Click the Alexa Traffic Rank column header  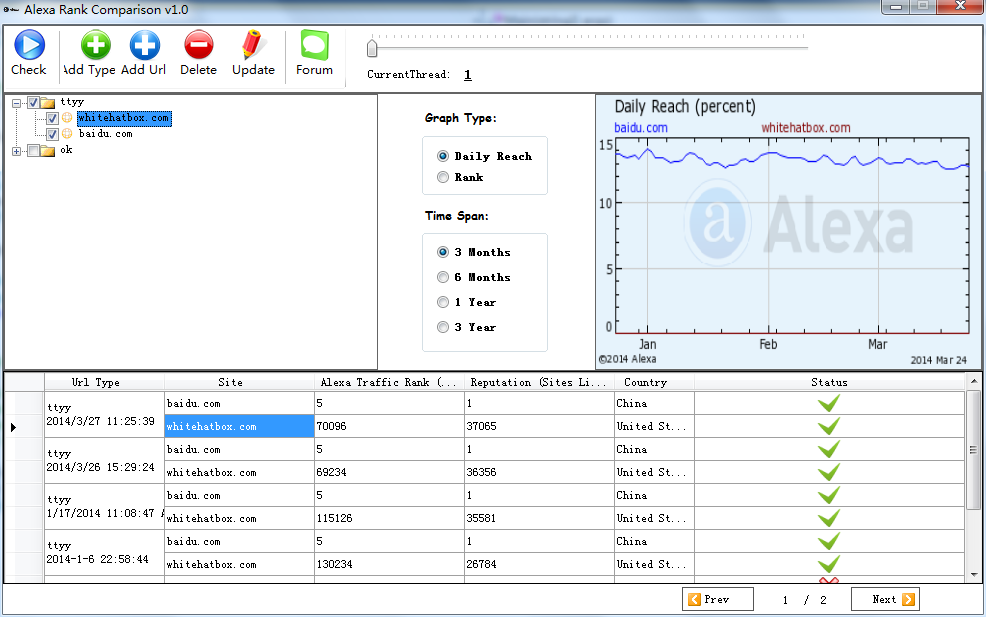point(388,382)
